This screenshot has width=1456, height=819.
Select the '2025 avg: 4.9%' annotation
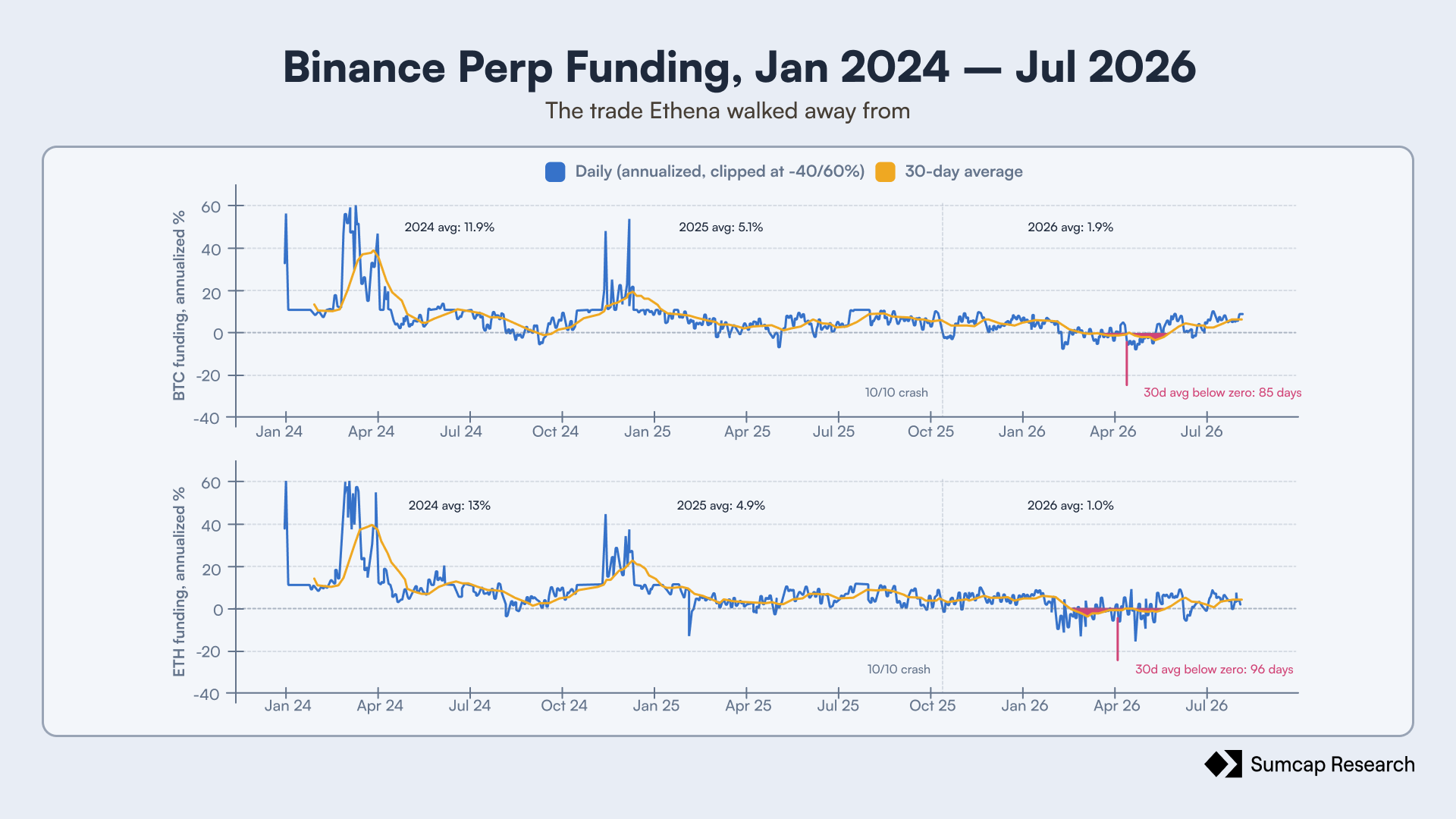coord(720,506)
